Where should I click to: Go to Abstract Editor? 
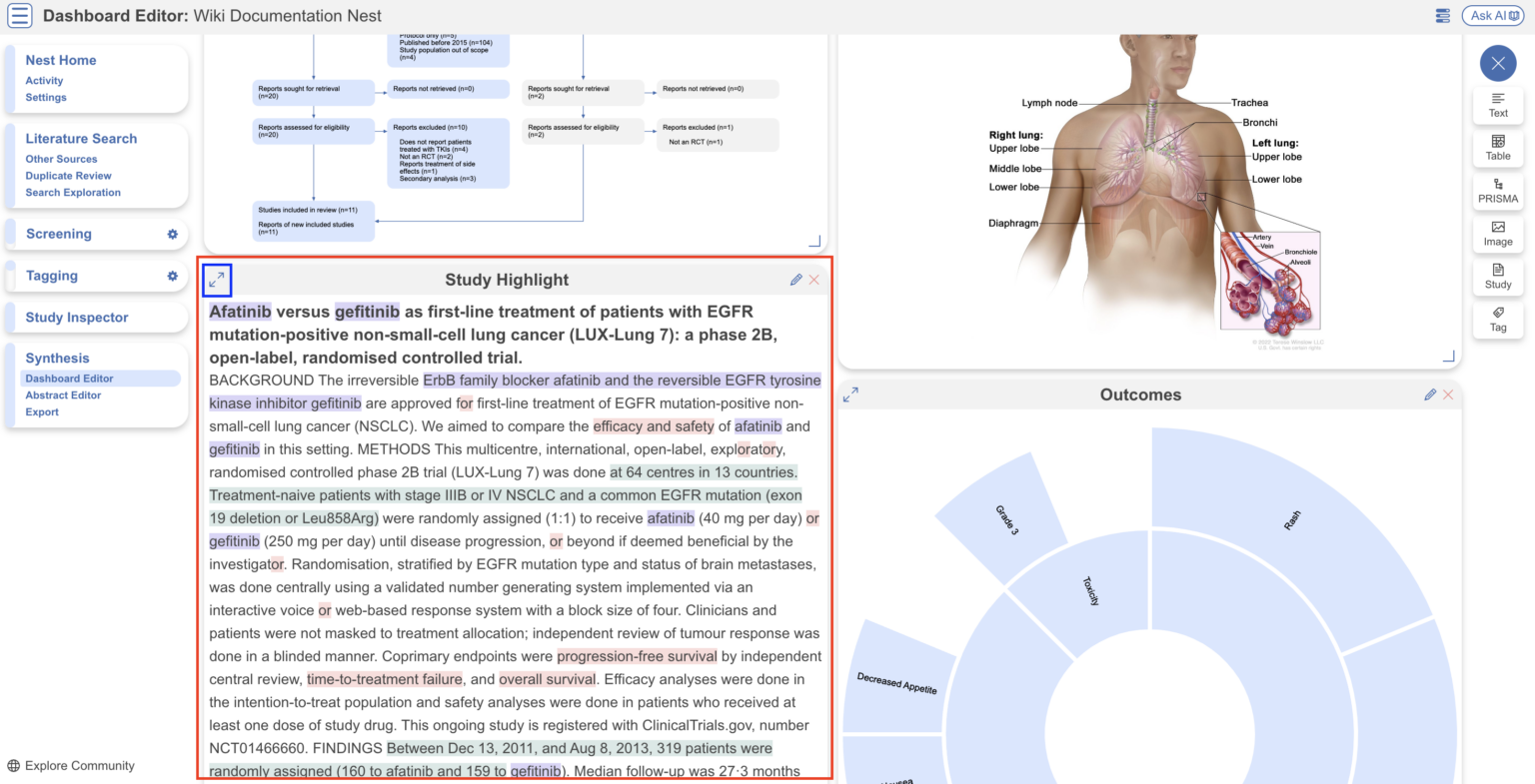tap(63, 395)
